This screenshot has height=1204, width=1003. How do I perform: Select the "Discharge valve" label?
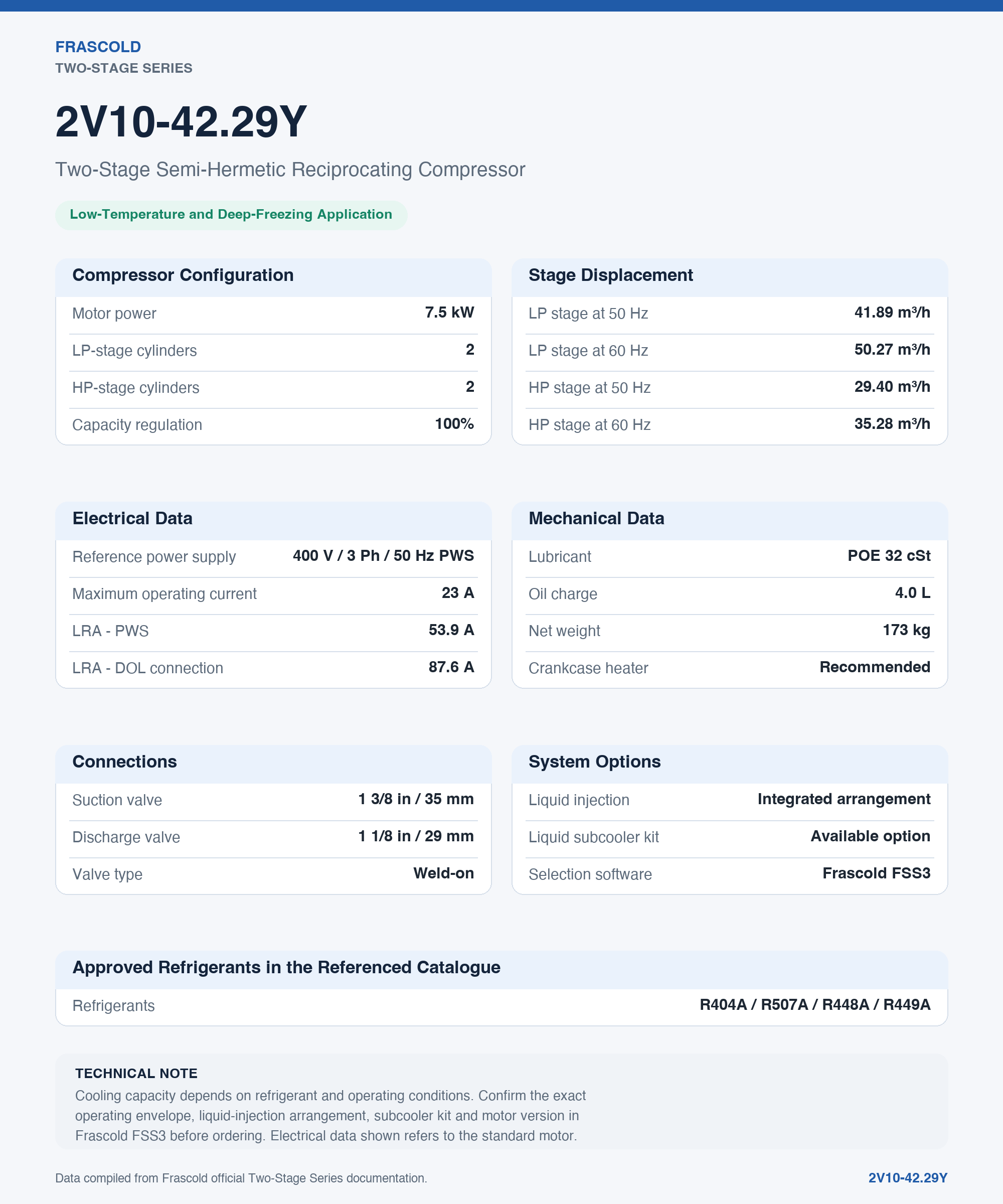127,838
